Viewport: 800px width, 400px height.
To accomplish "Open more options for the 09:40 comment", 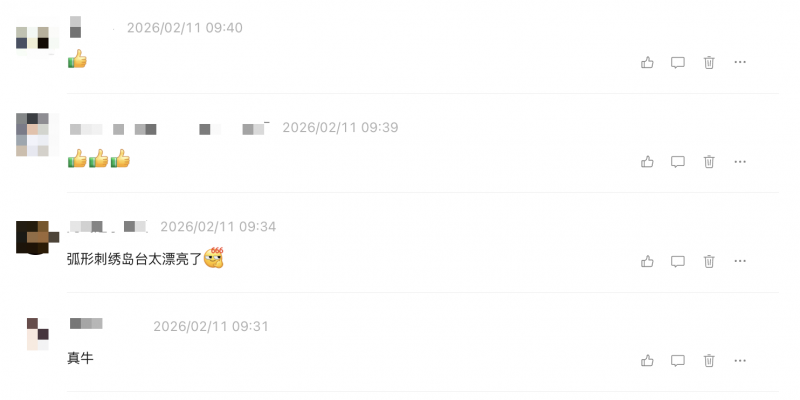I will point(740,62).
